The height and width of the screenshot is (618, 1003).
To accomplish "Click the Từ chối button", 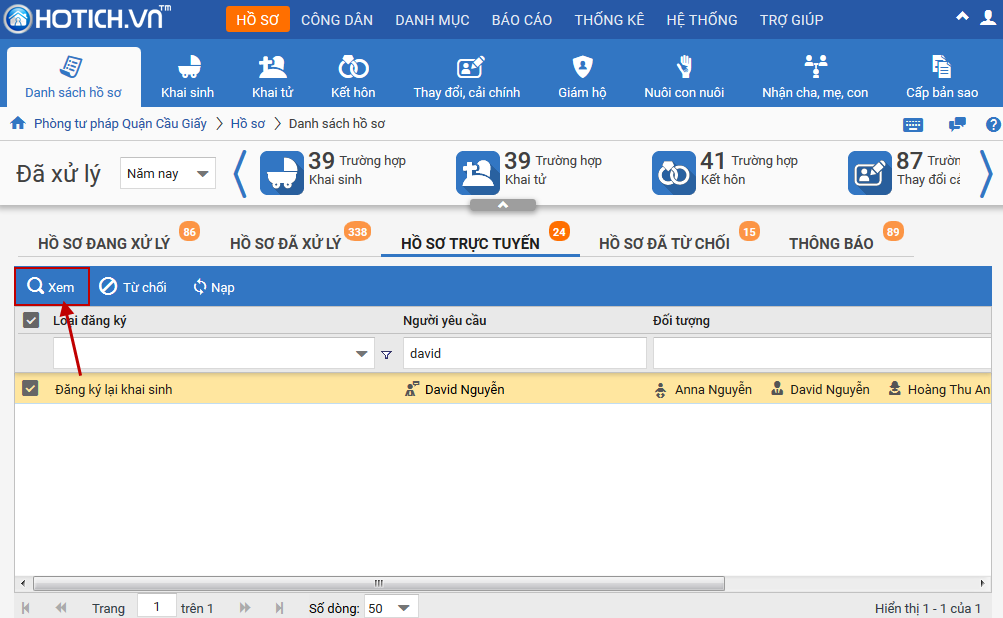I will pyautogui.click(x=133, y=287).
